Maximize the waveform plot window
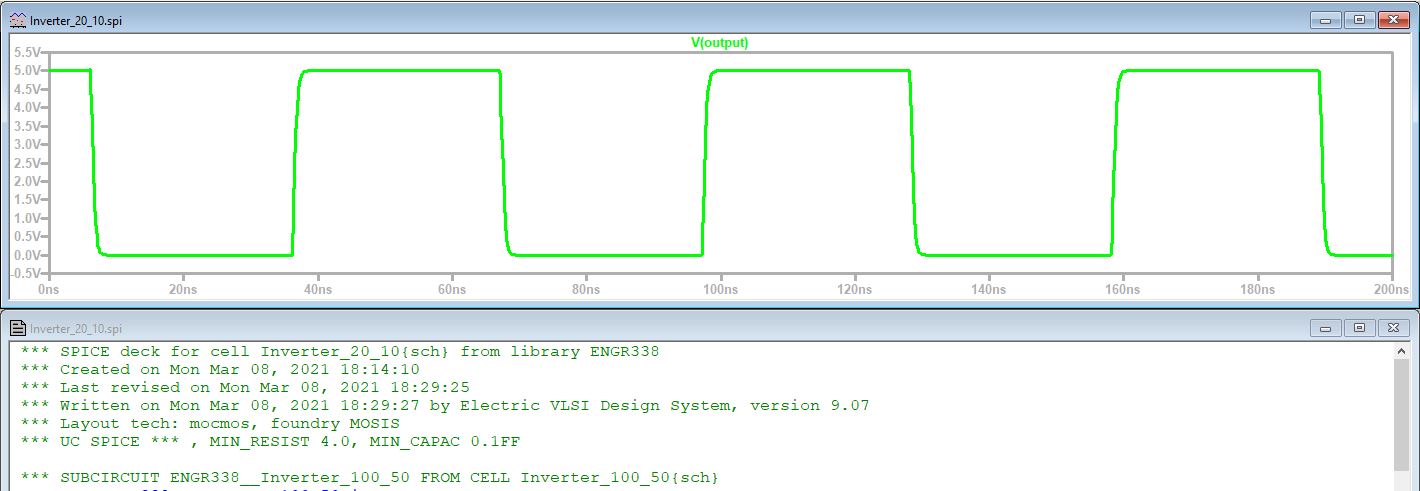This screenshot has width=1420, height=491. click(1359, 20)
